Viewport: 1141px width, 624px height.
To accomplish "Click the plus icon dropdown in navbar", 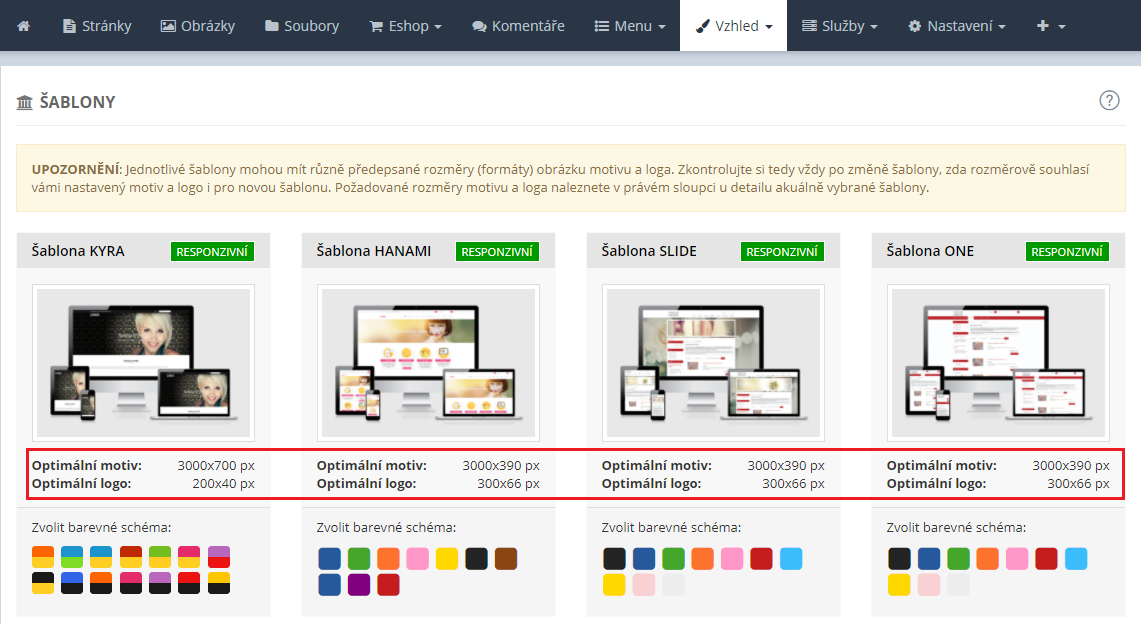I will tap(1050, 26).
